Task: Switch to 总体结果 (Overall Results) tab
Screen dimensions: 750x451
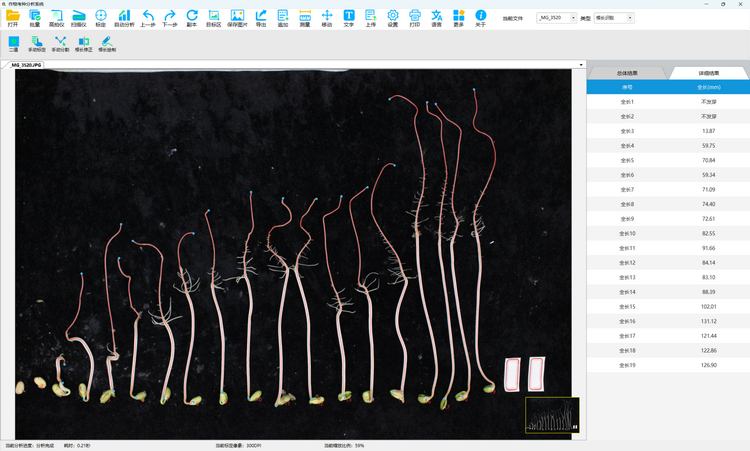Action: (x=627, y=73)
